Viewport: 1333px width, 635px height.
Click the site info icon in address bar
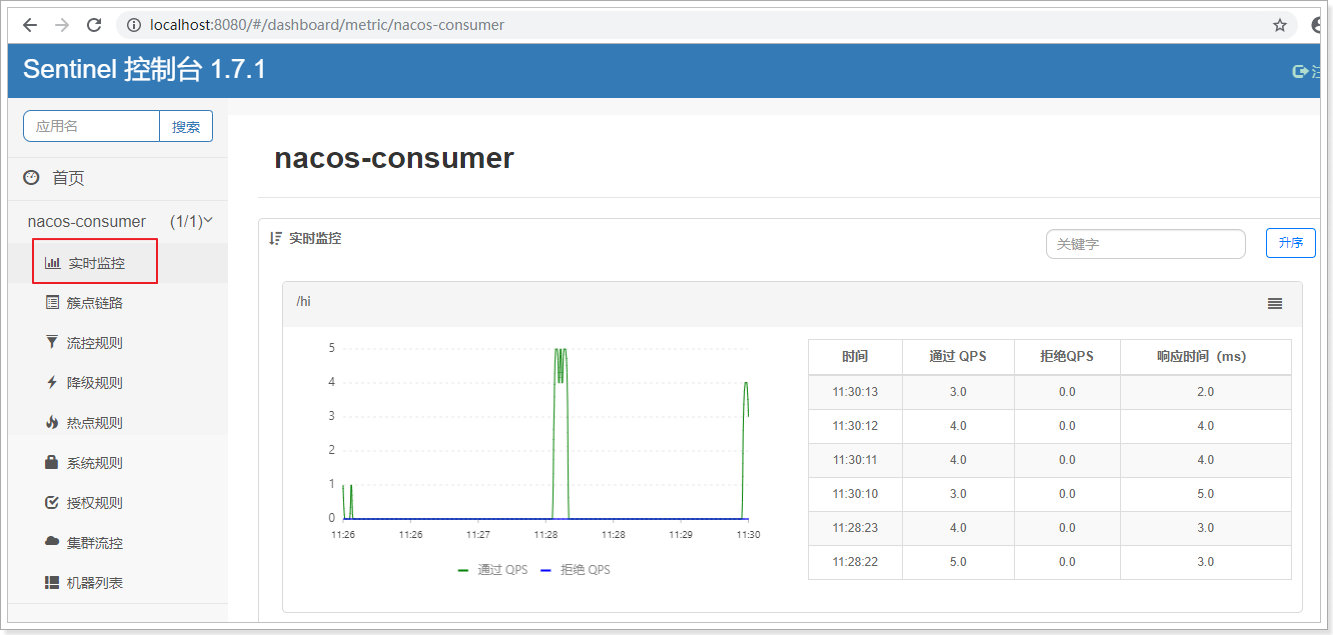[x=134, y=25]
